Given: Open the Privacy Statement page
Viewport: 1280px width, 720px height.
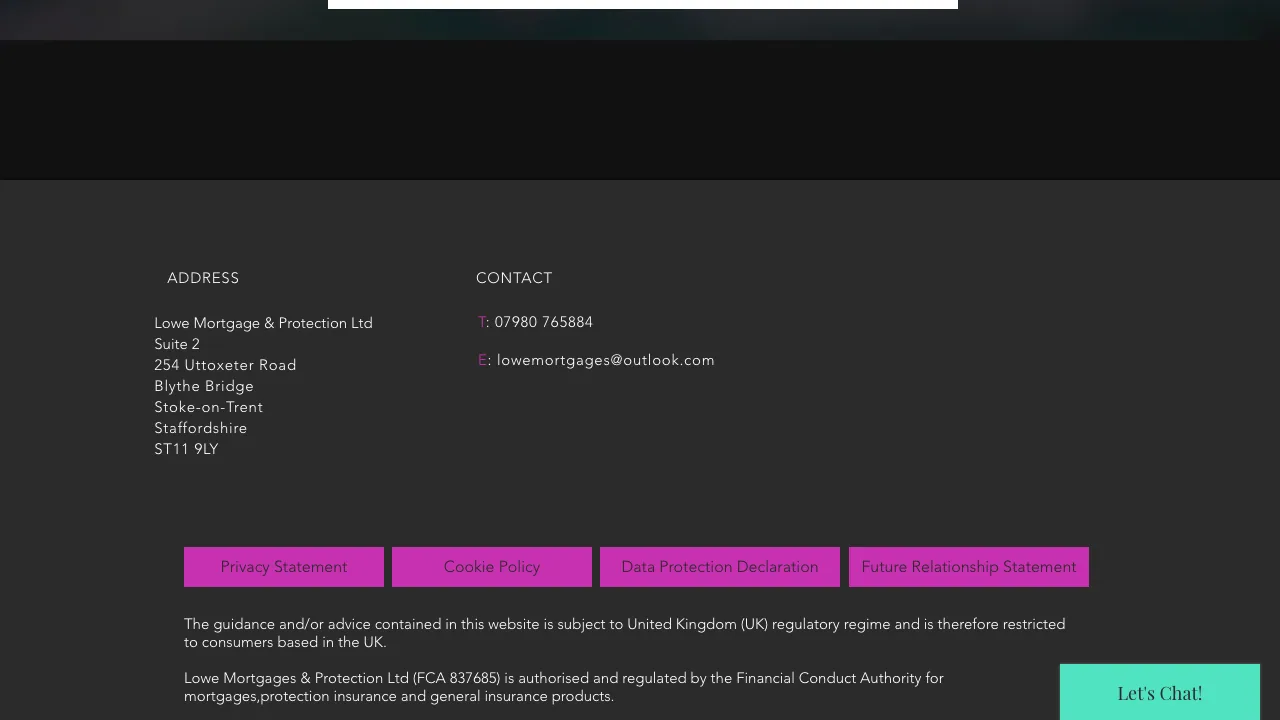Looking at the screenshot, I should pyautogui.click(x=283, y=567).
